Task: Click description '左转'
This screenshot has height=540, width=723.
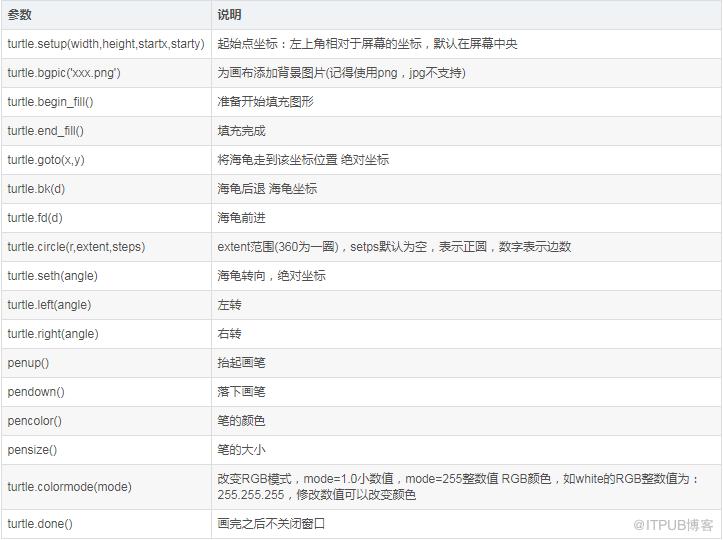Action: (229, 305)
